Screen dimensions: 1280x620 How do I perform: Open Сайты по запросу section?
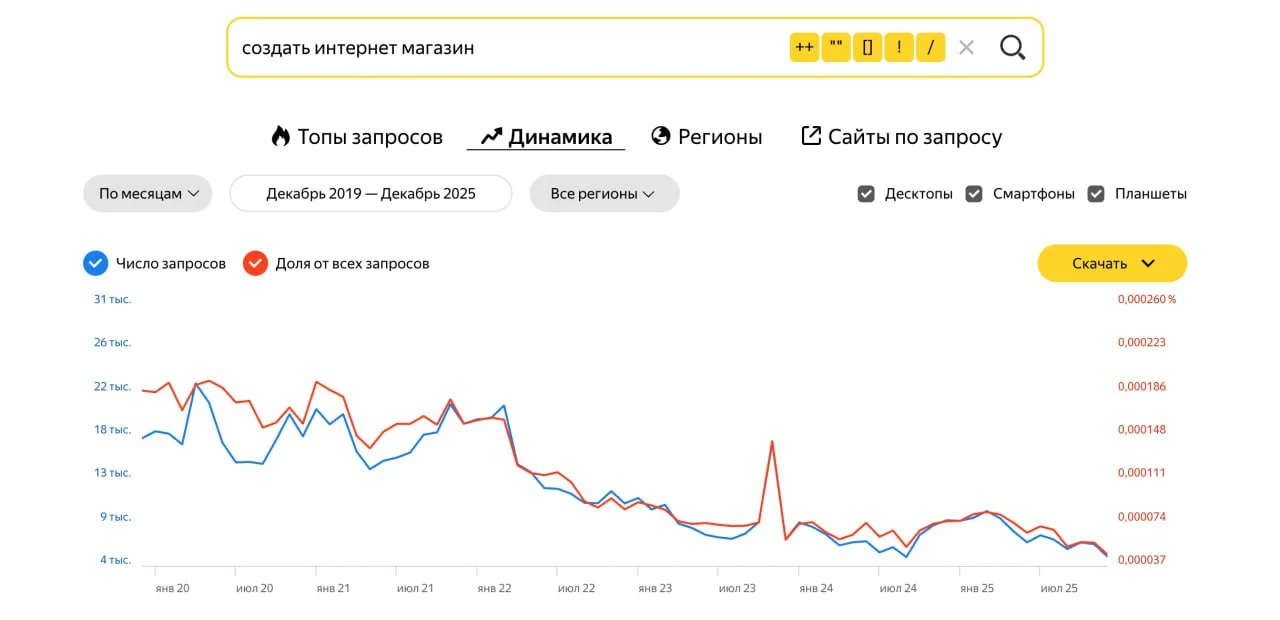click(900, 136)
